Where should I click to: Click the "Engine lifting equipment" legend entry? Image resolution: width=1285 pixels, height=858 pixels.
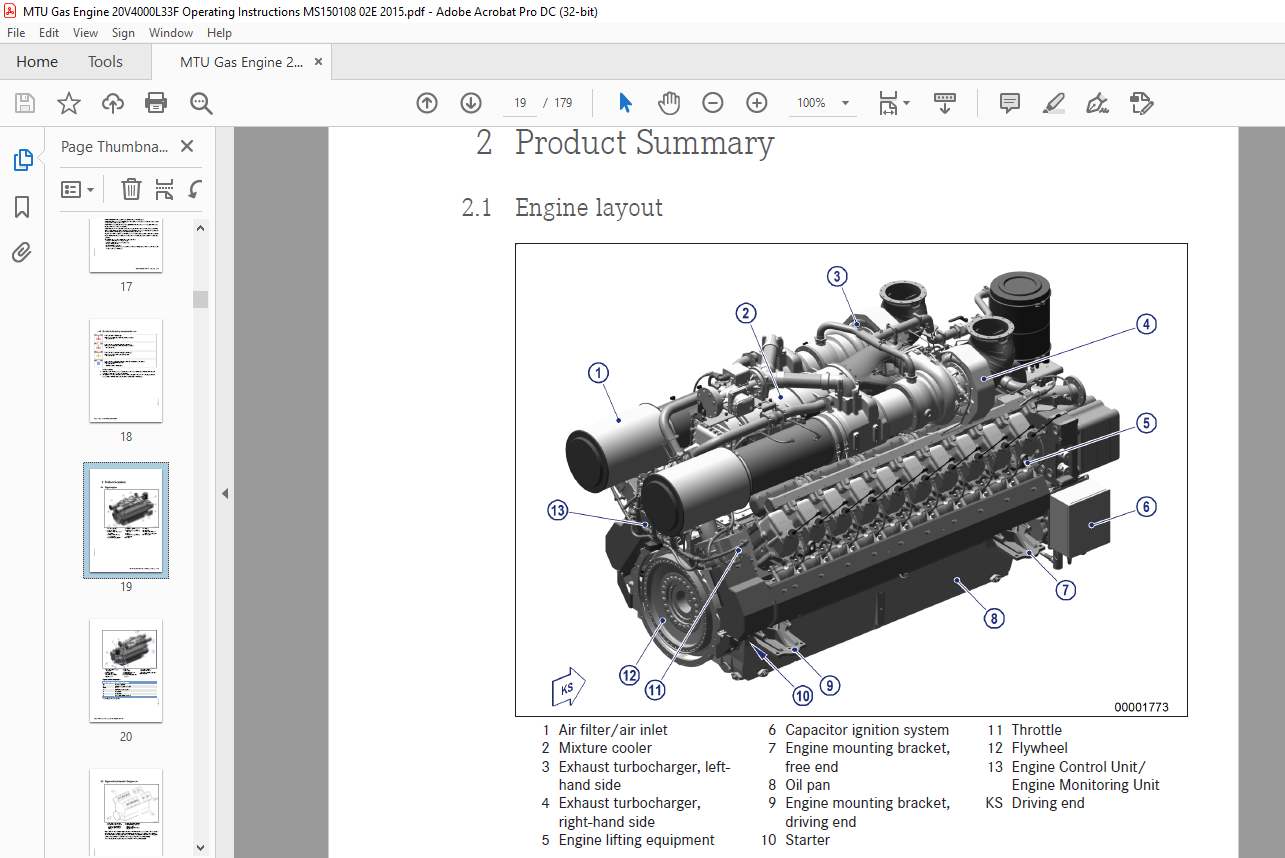[637, 840]
